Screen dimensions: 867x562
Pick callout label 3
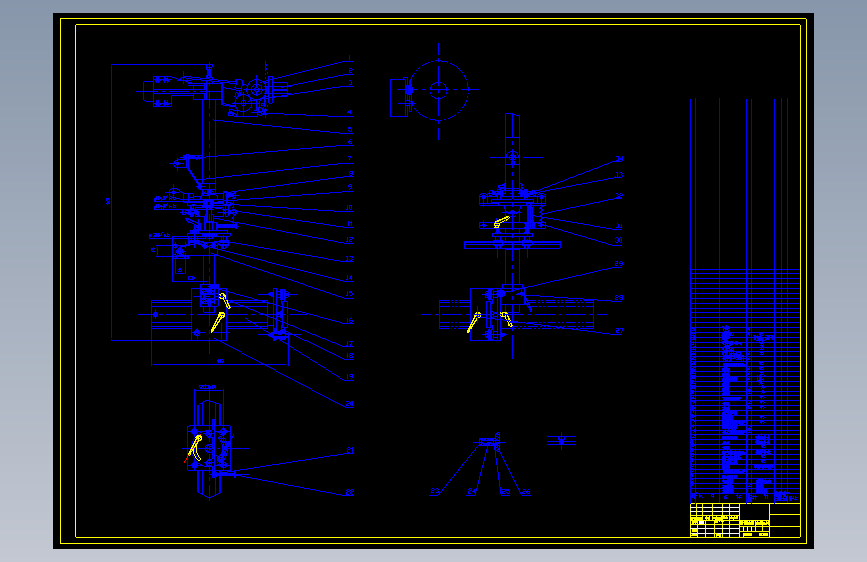point(350,83)
